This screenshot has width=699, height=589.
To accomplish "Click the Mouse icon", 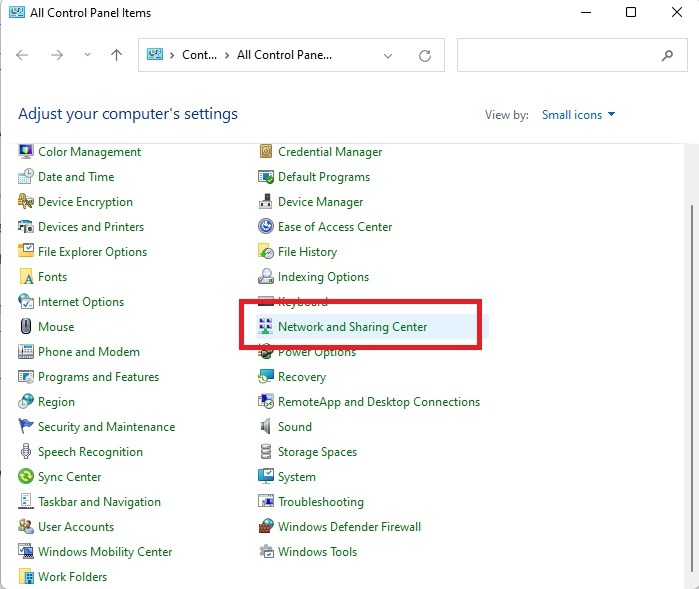I will pos(26,326).
